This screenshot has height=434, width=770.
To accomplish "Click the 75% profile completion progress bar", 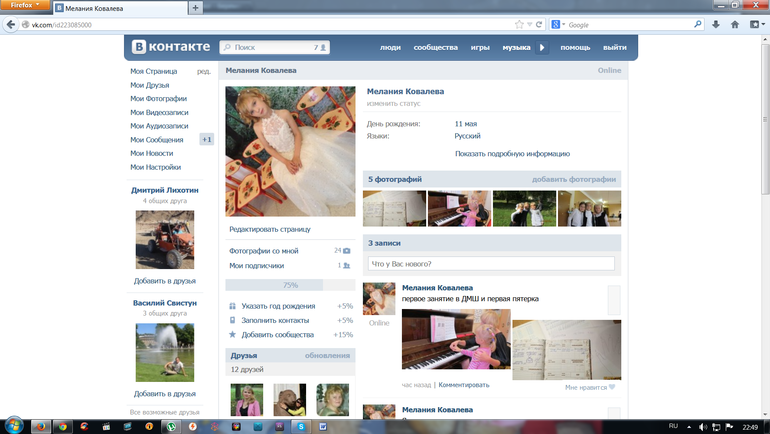I will coord(290,285).
